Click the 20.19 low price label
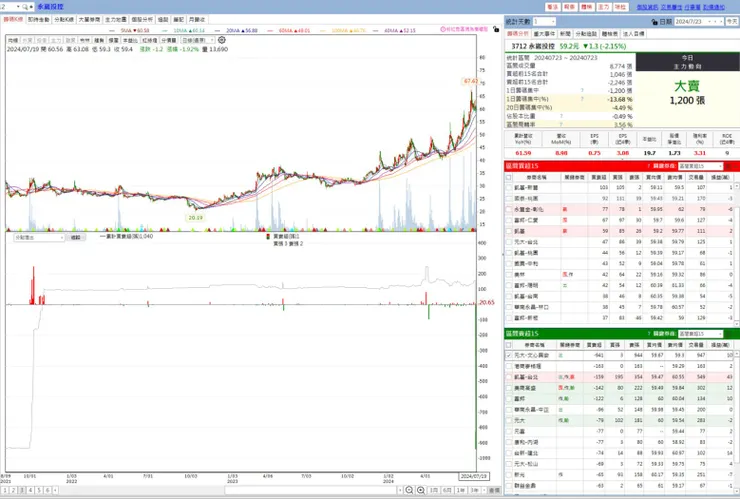The image size is (740, 499). tap(195, 218)
